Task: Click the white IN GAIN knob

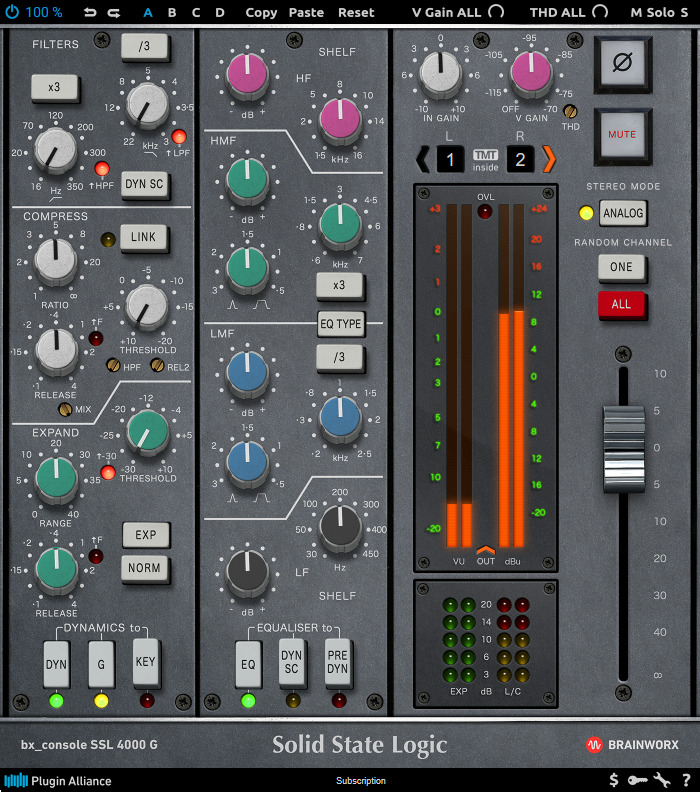Action: pos(441,73)
